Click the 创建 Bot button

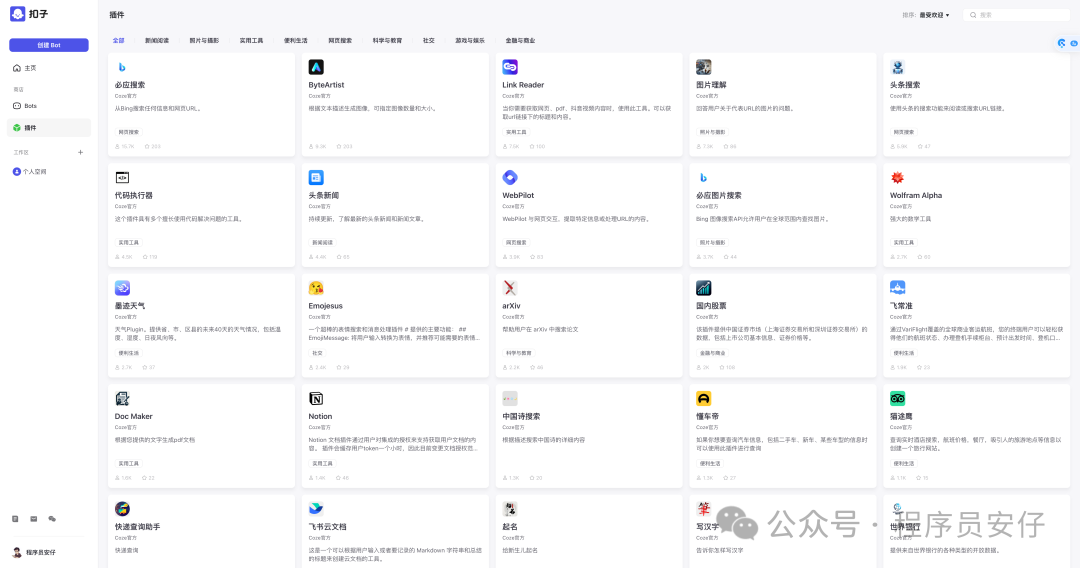[49, 45]
